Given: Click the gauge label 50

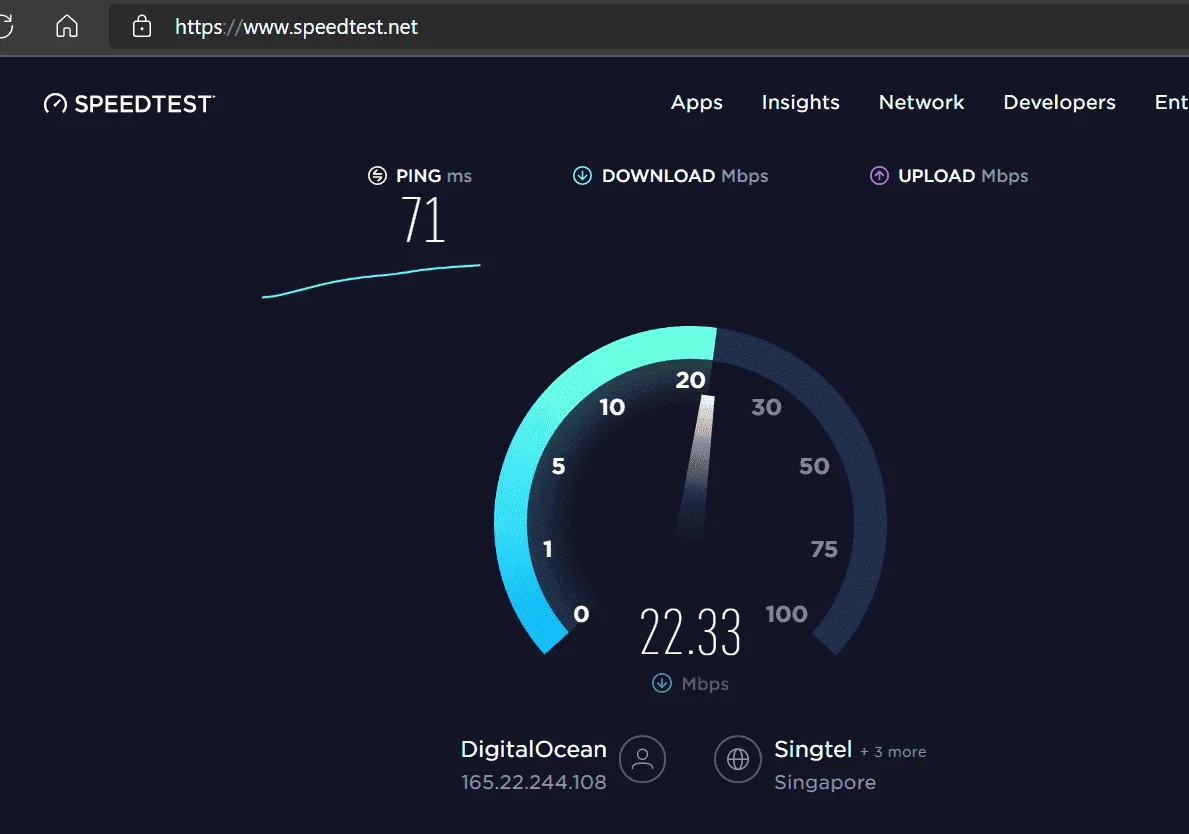Looking at the screenshot, I should pyautogui.click(x=814, y=466).
